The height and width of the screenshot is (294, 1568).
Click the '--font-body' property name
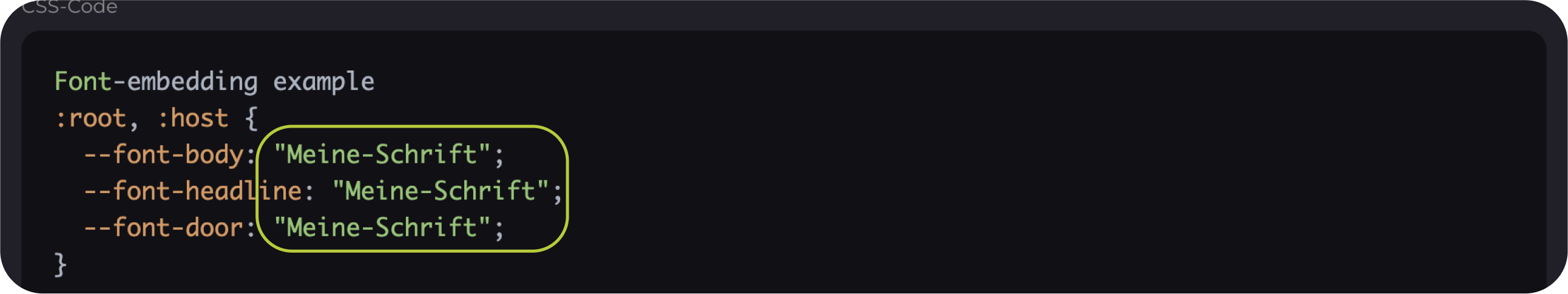pyautogui.click(x=164, y=156)
